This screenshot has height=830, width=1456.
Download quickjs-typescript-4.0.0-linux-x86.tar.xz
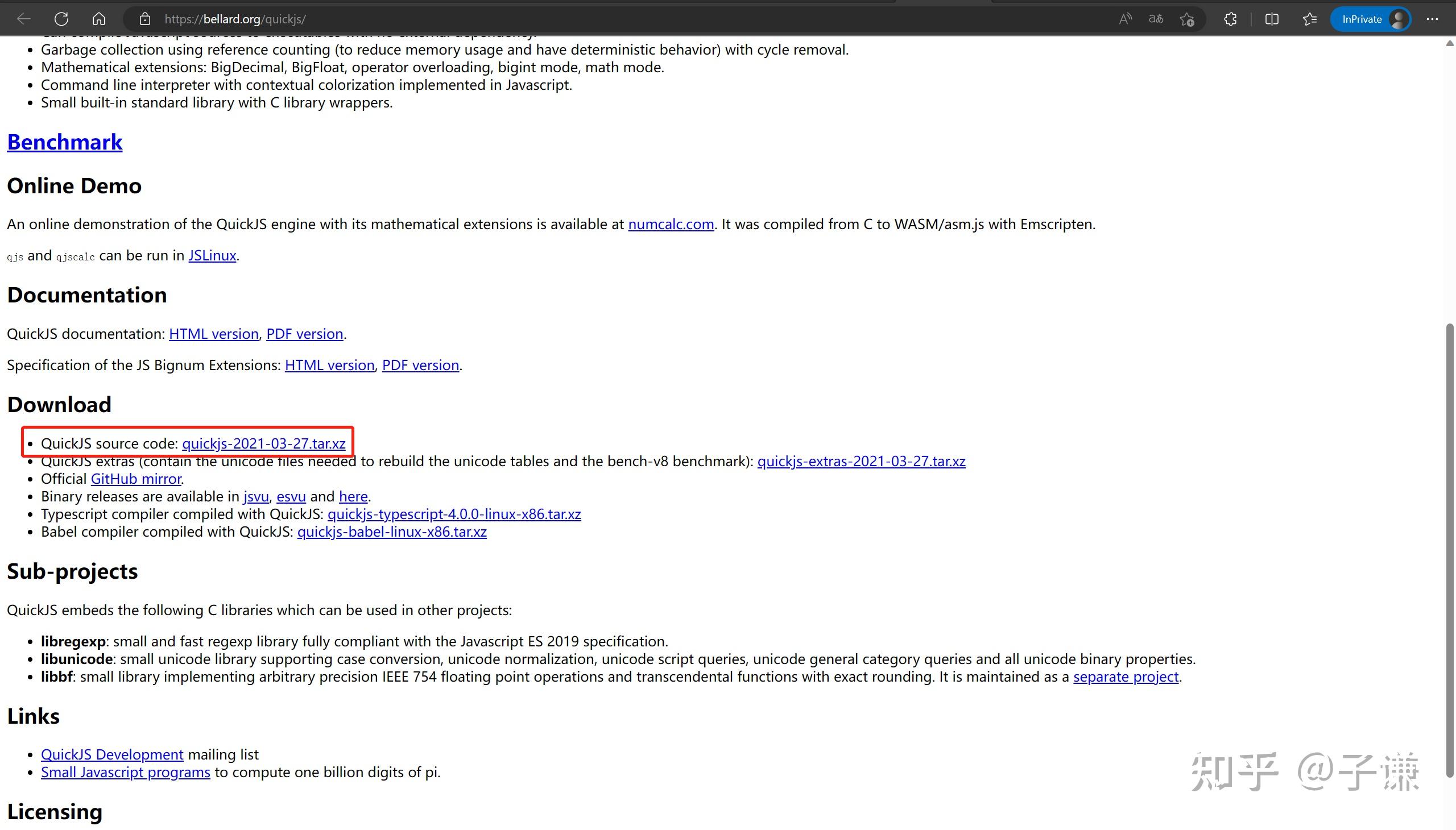click(454, 514)
